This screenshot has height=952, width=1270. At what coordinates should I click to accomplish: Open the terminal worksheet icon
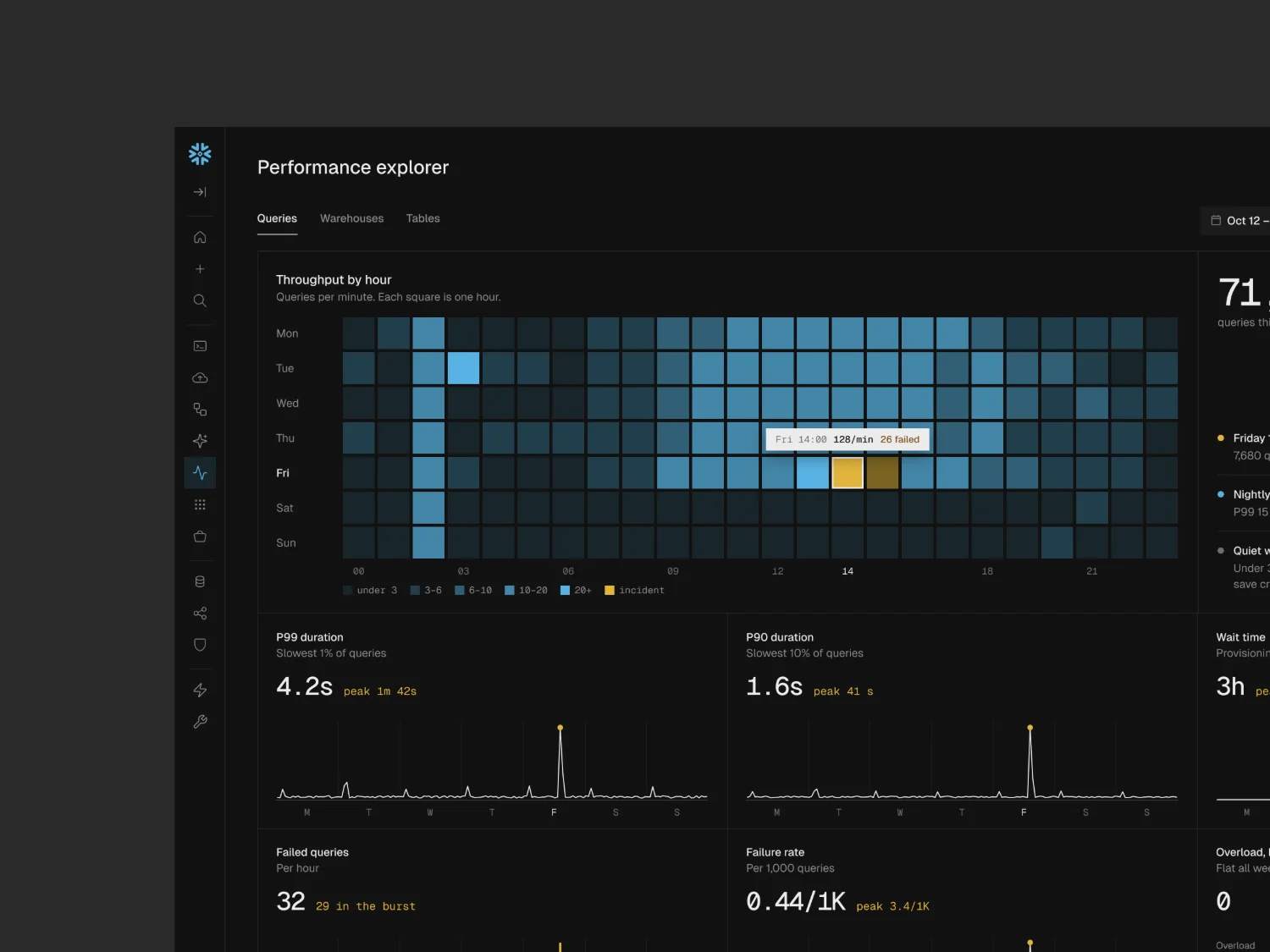click(200, 346)
